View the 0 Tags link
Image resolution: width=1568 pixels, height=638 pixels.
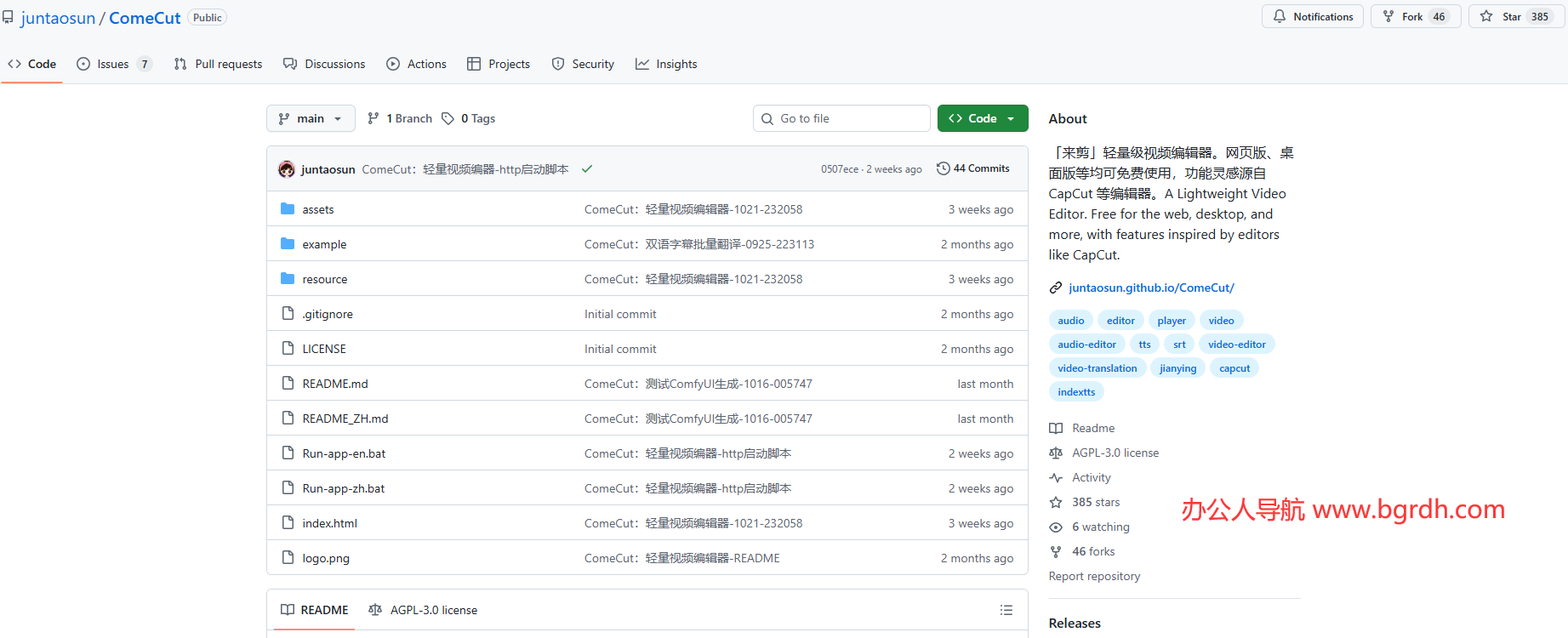pos(469,118)
